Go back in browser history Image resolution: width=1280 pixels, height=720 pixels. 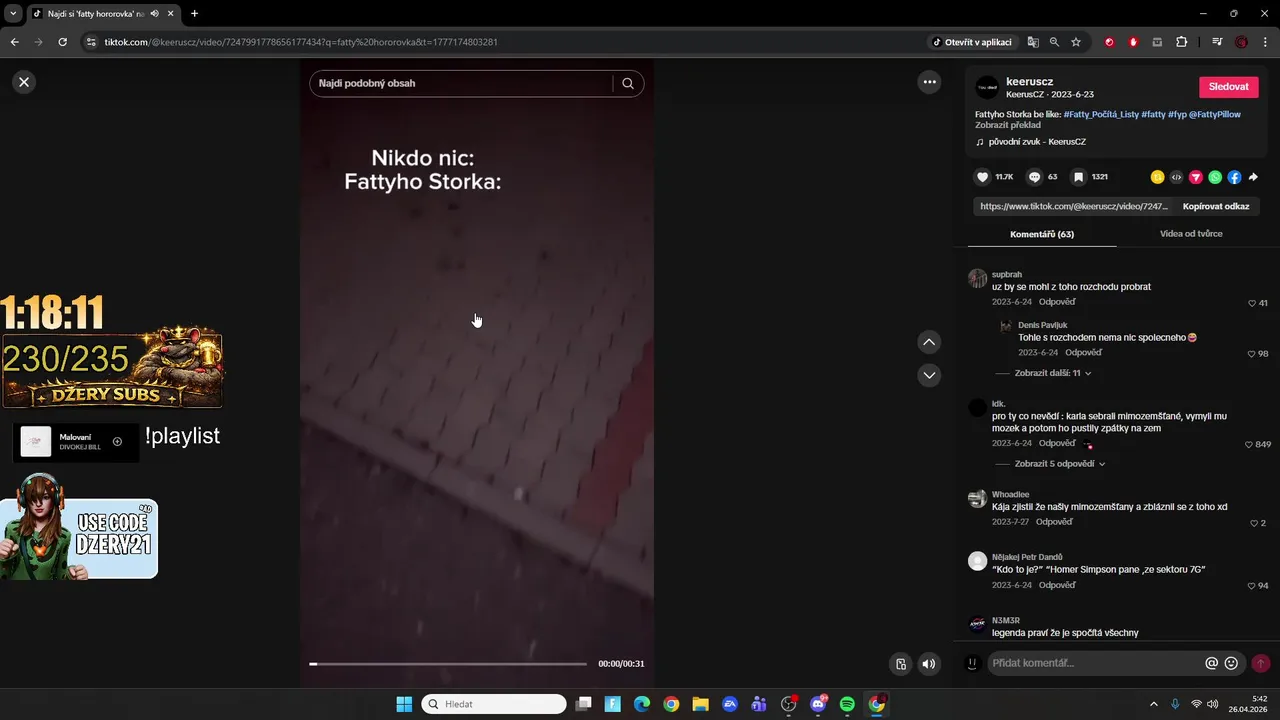(x=14, y=42)
